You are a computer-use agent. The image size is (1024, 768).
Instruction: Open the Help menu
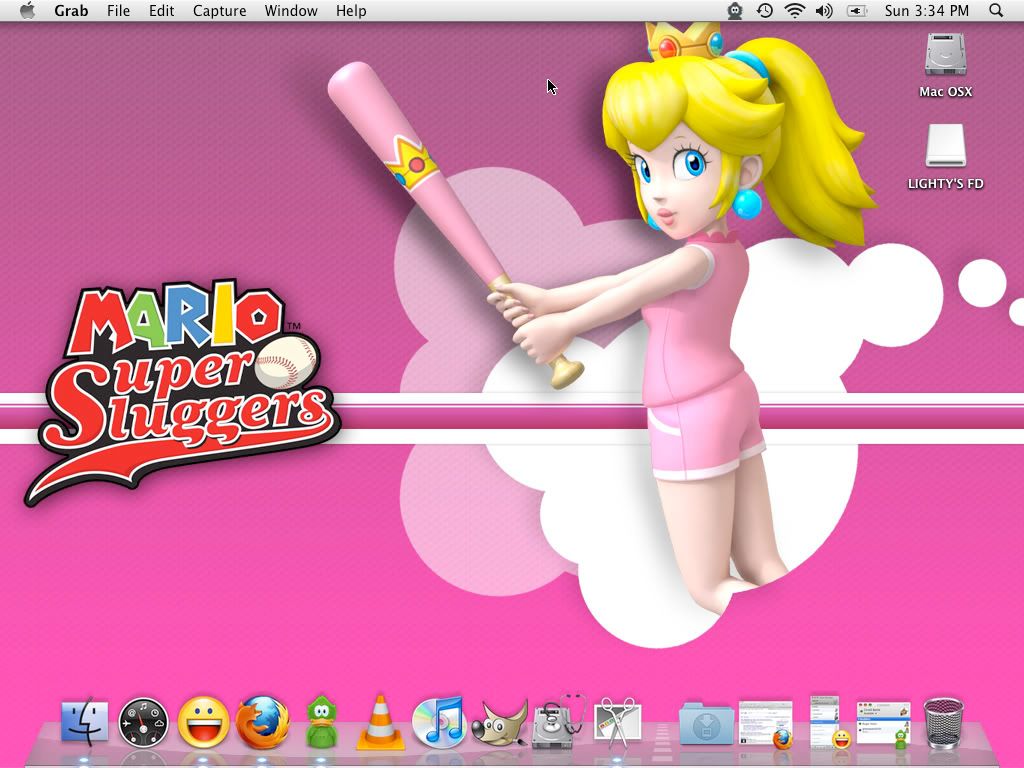[x=351, y=10]
